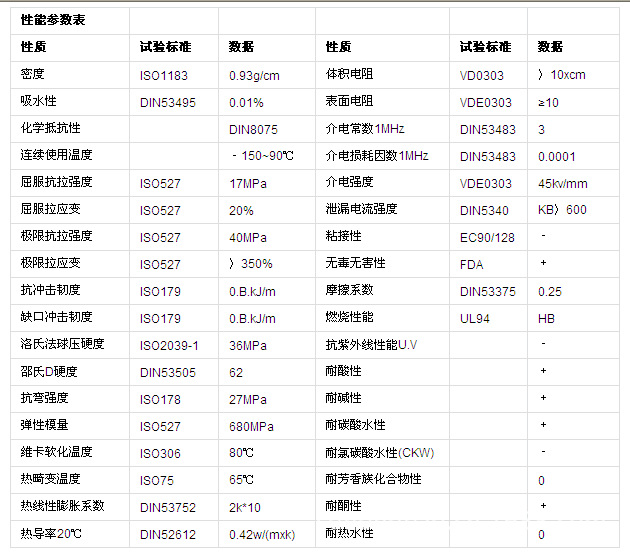Click the 17MPa yield strength value
Screen dimensions: 630x553
click(x=248, y=183)
